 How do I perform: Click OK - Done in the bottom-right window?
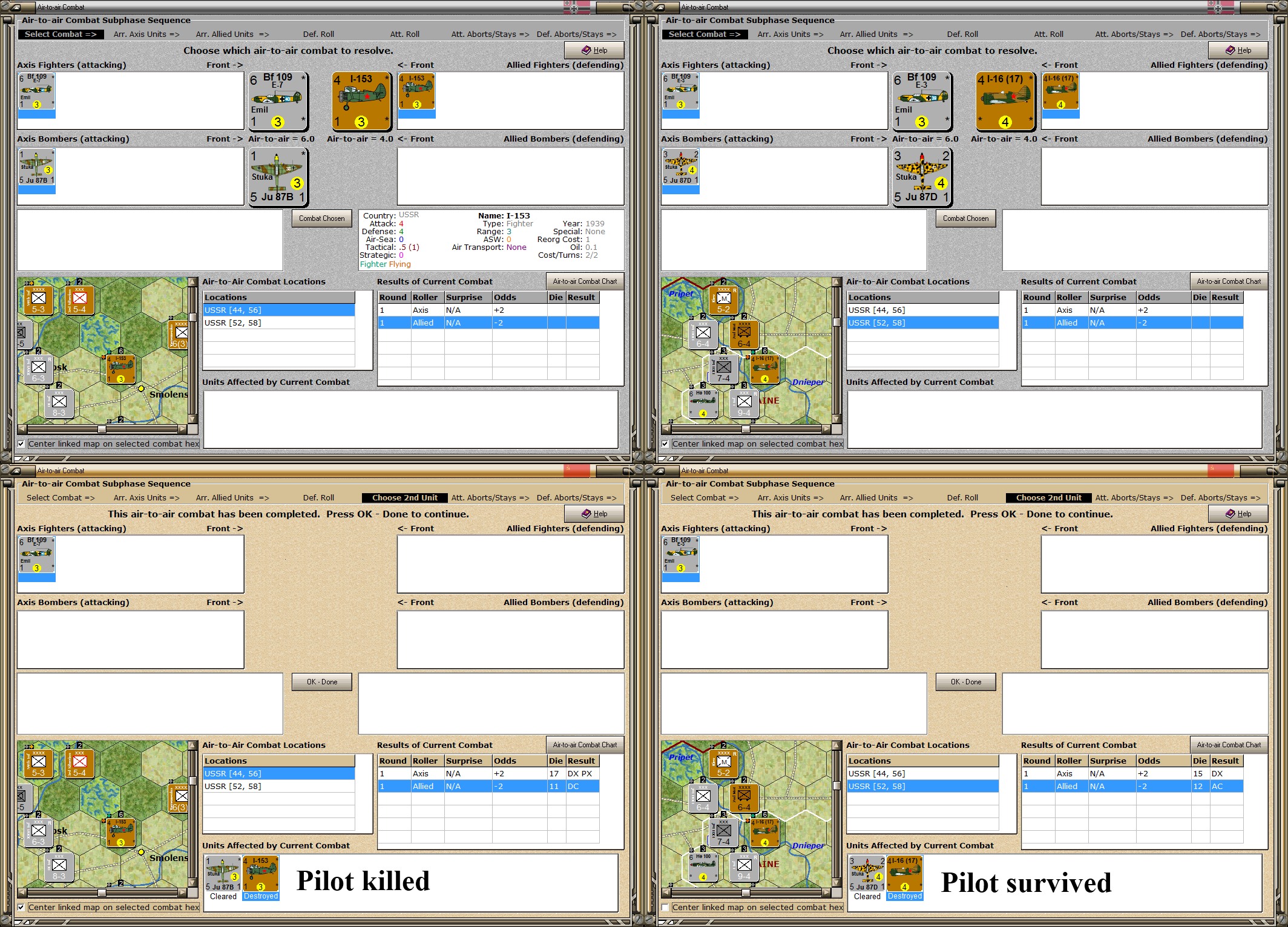(x=966, y=682)
